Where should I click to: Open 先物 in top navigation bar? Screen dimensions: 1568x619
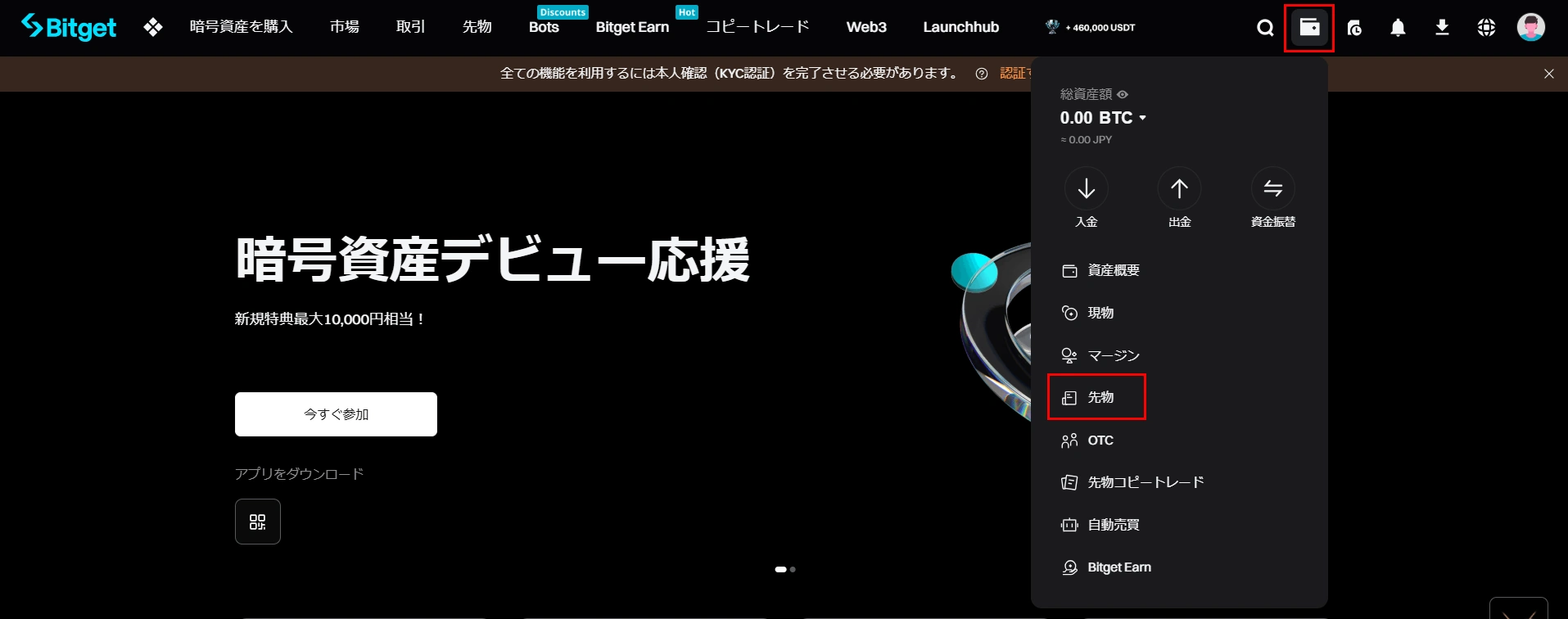[x=477, y=27]
